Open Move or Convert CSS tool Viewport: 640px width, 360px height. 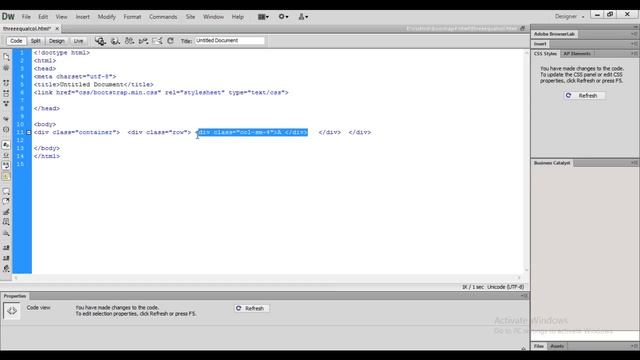point(6,233)
